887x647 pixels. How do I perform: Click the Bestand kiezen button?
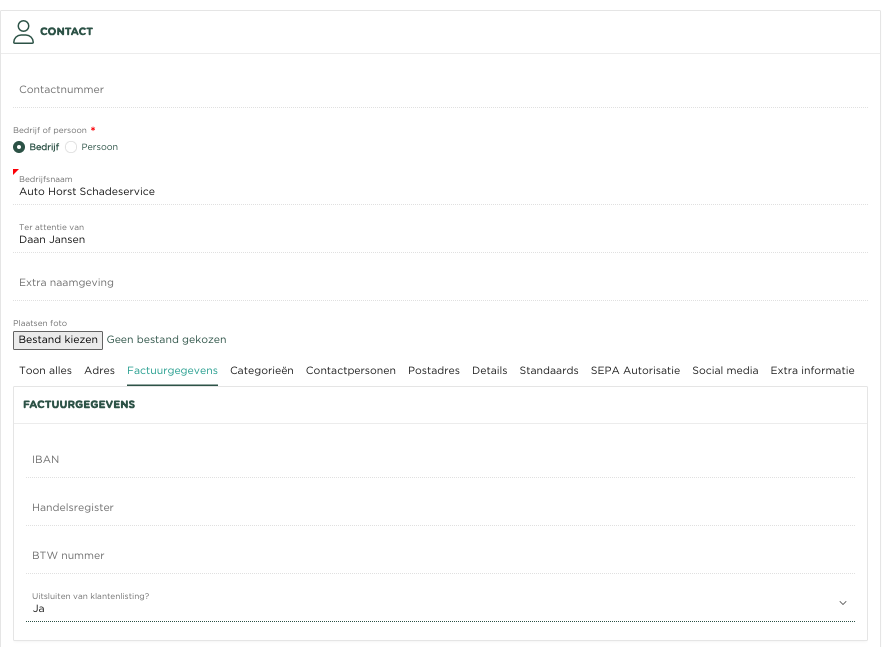(x=58, y=340)
